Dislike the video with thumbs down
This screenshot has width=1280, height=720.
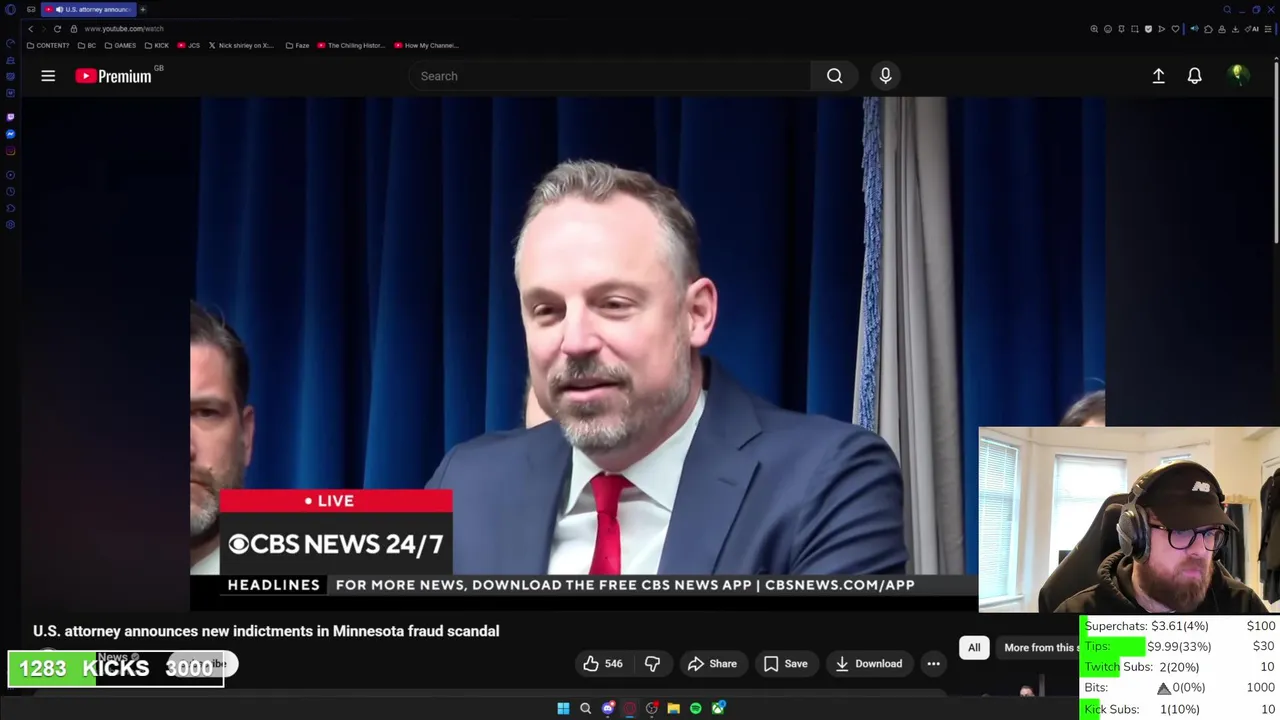click(652, 664)
